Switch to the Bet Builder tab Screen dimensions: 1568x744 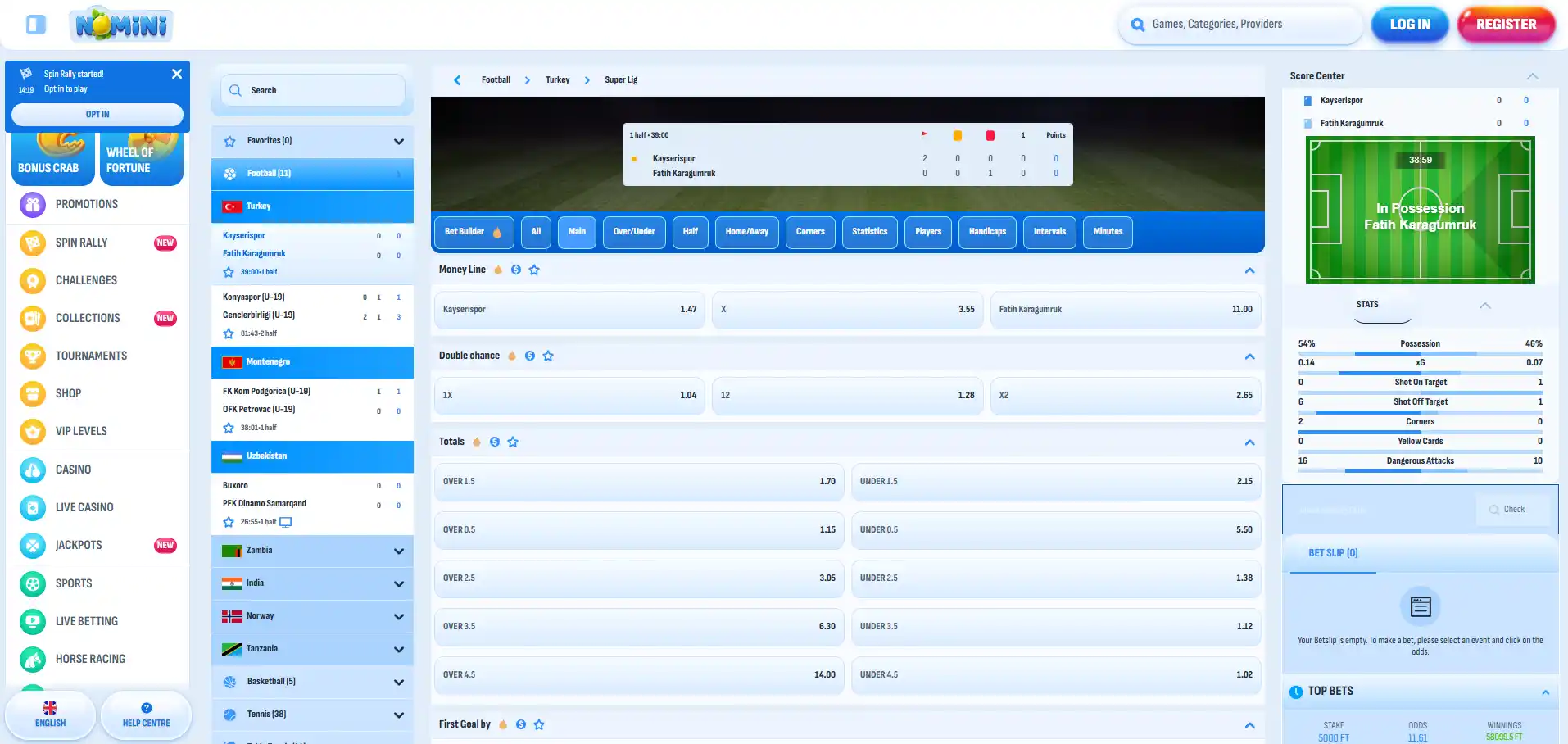474,232
